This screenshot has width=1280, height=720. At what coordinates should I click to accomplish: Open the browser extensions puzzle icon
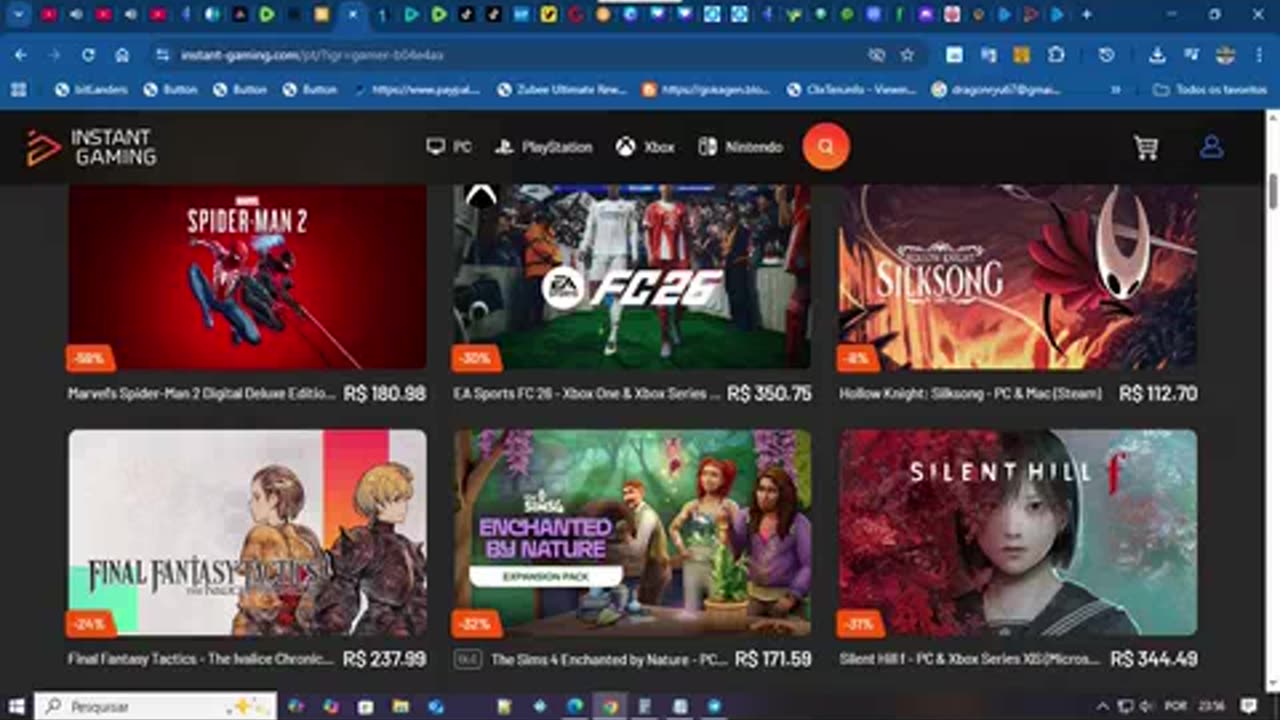[x=1056, y=55]
